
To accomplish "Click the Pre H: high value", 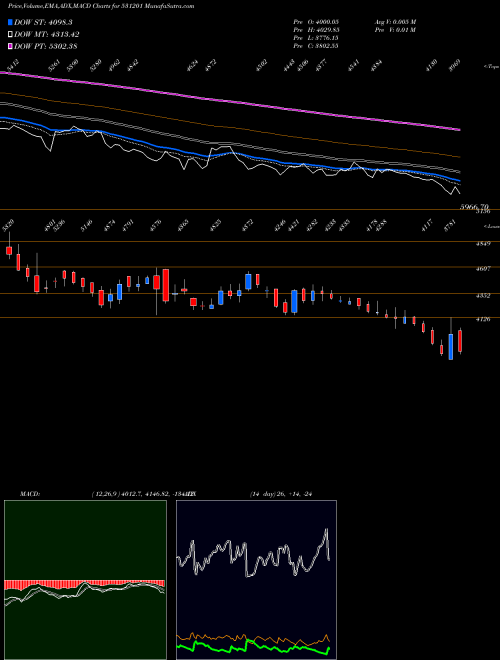I will [x=316, y=30].
